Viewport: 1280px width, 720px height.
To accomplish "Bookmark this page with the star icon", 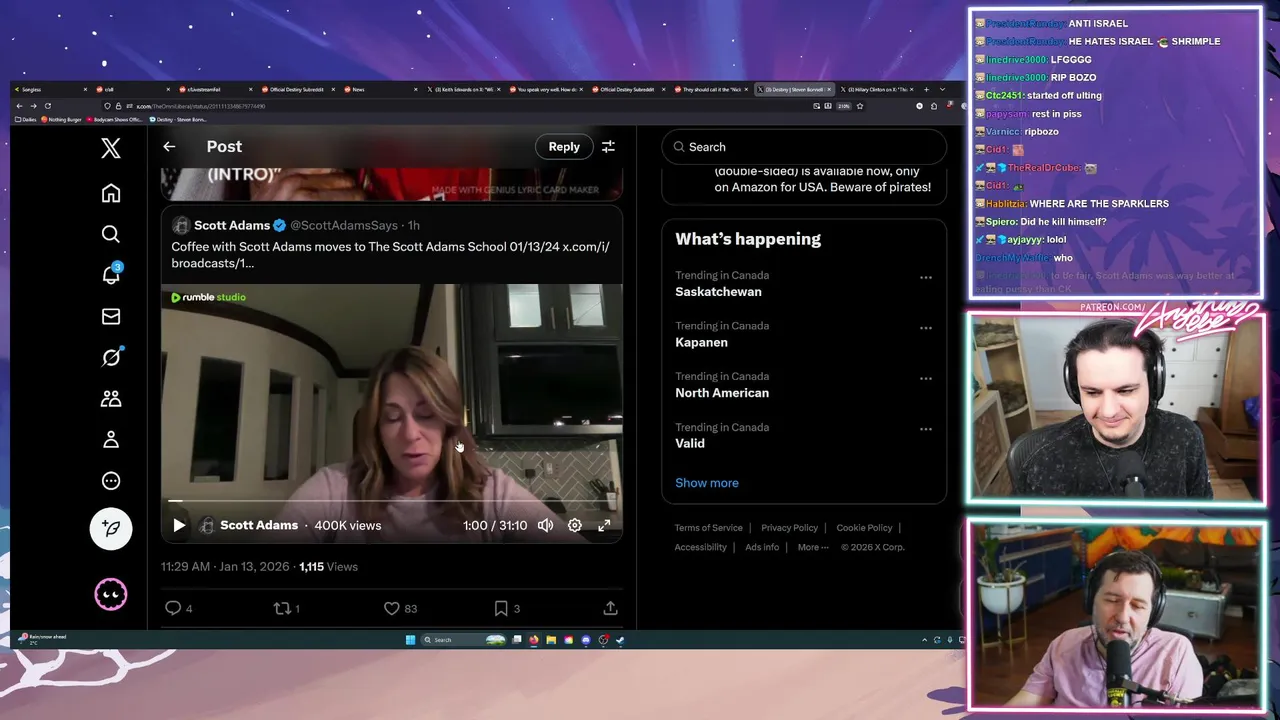I will click(860, 106).
